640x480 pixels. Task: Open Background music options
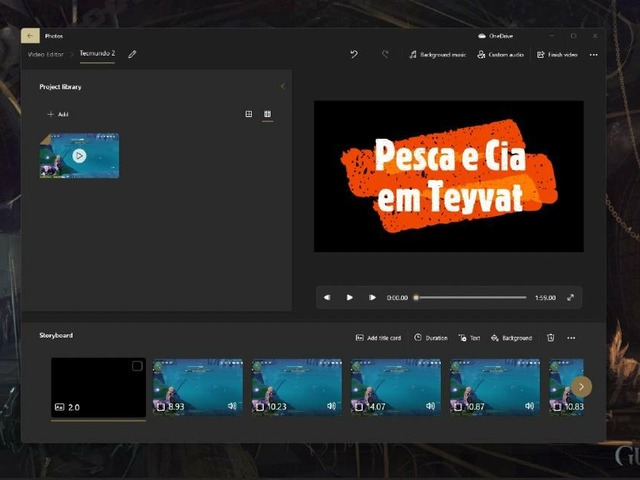(x=438, y=54)
